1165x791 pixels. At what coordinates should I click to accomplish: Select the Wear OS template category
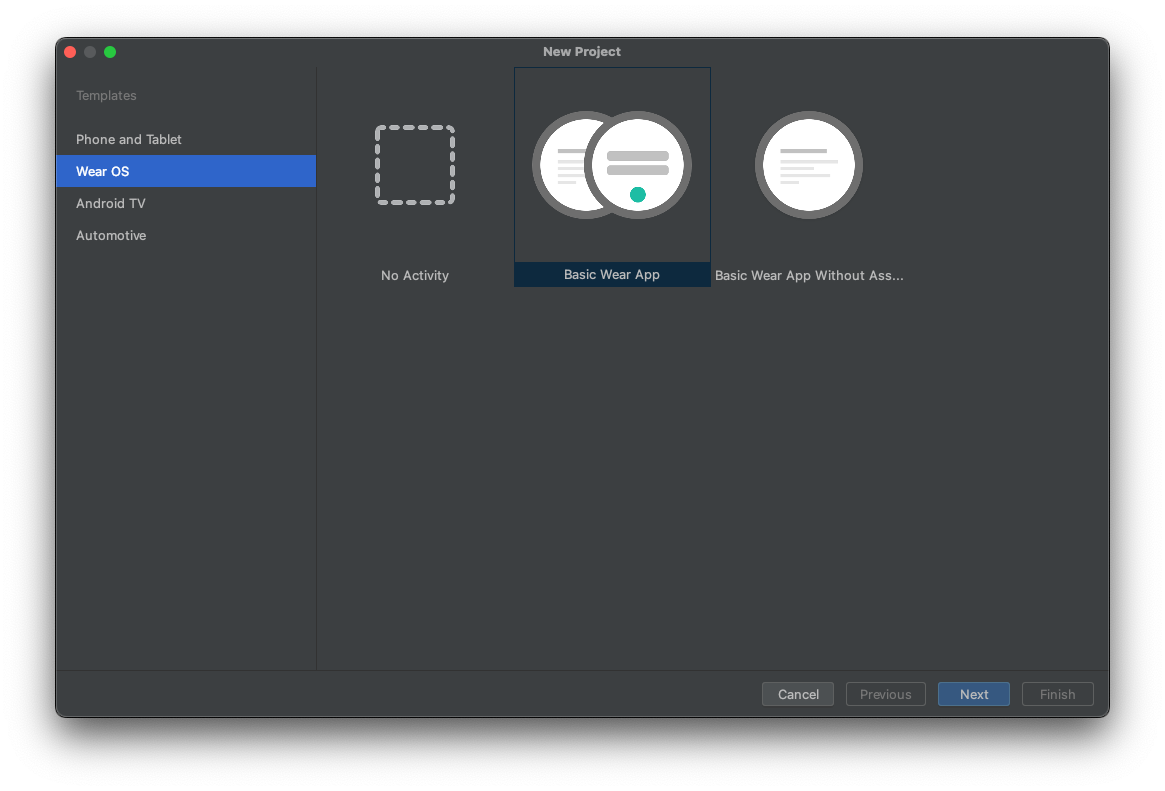(186, 172)
